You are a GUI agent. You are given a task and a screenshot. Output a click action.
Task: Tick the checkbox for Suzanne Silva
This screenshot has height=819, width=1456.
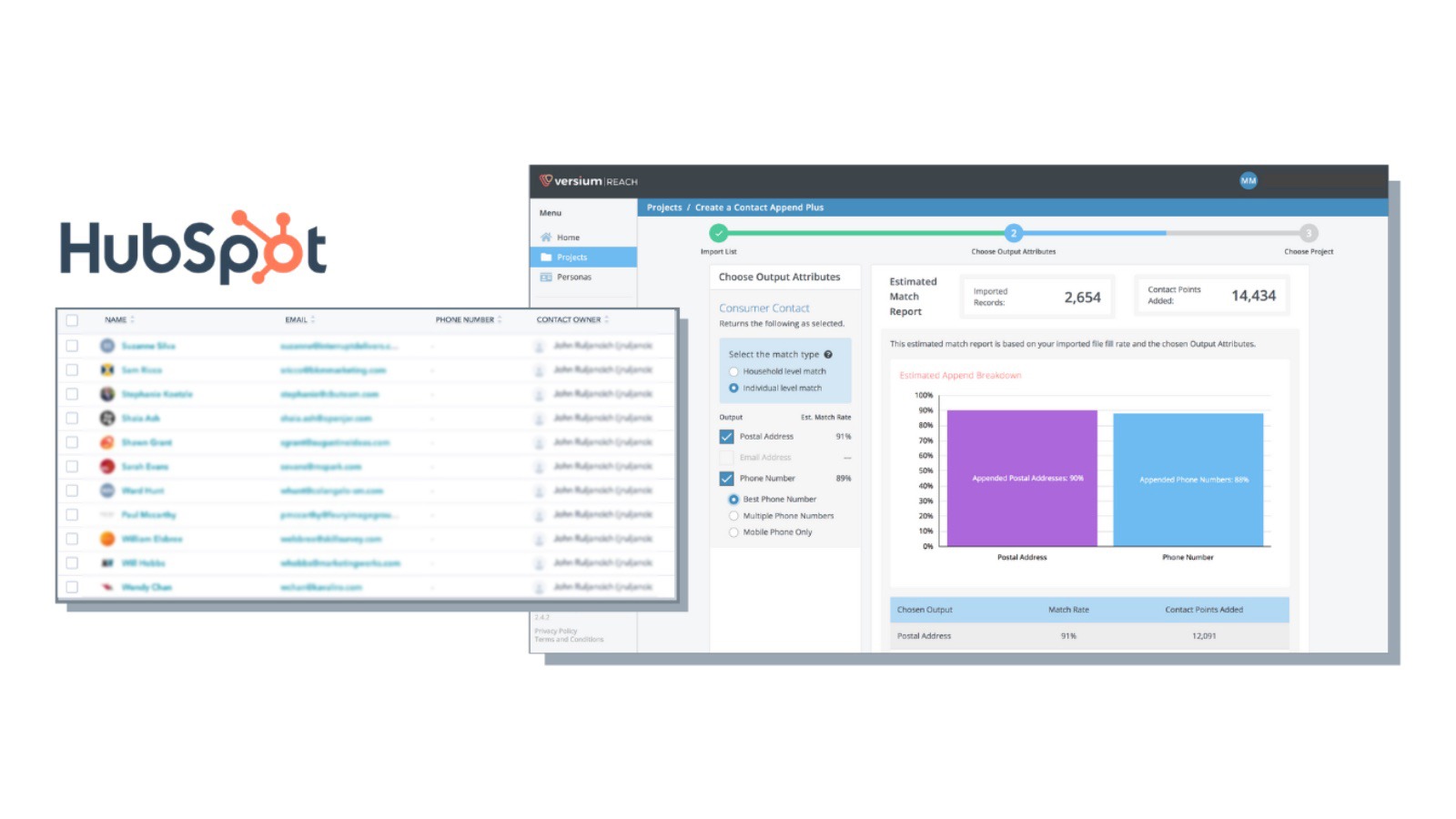(x=72, y=346)
